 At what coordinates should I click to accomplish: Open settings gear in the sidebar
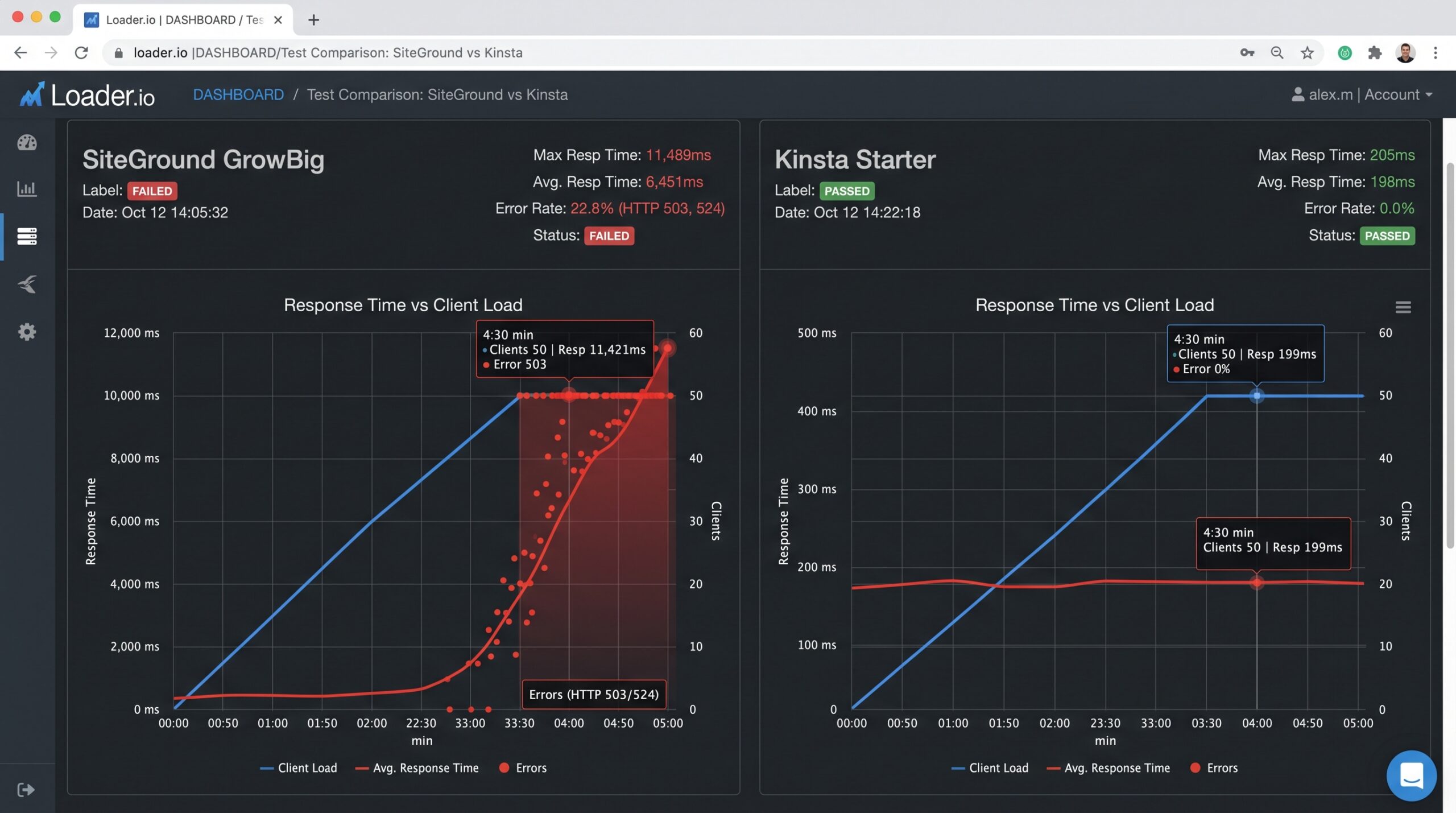point(27,332)
